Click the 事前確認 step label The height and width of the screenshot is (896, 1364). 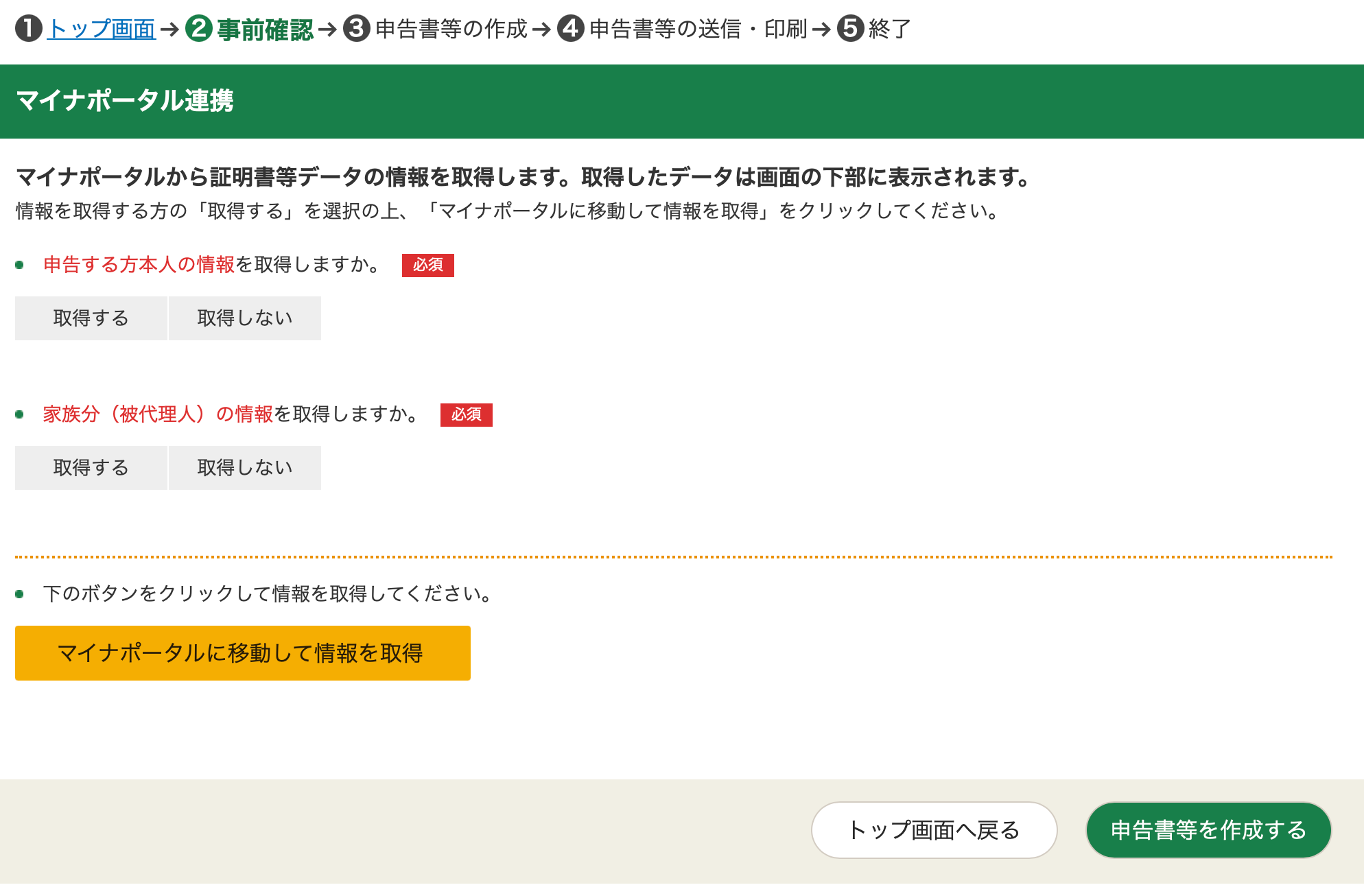tap(266, 30)
